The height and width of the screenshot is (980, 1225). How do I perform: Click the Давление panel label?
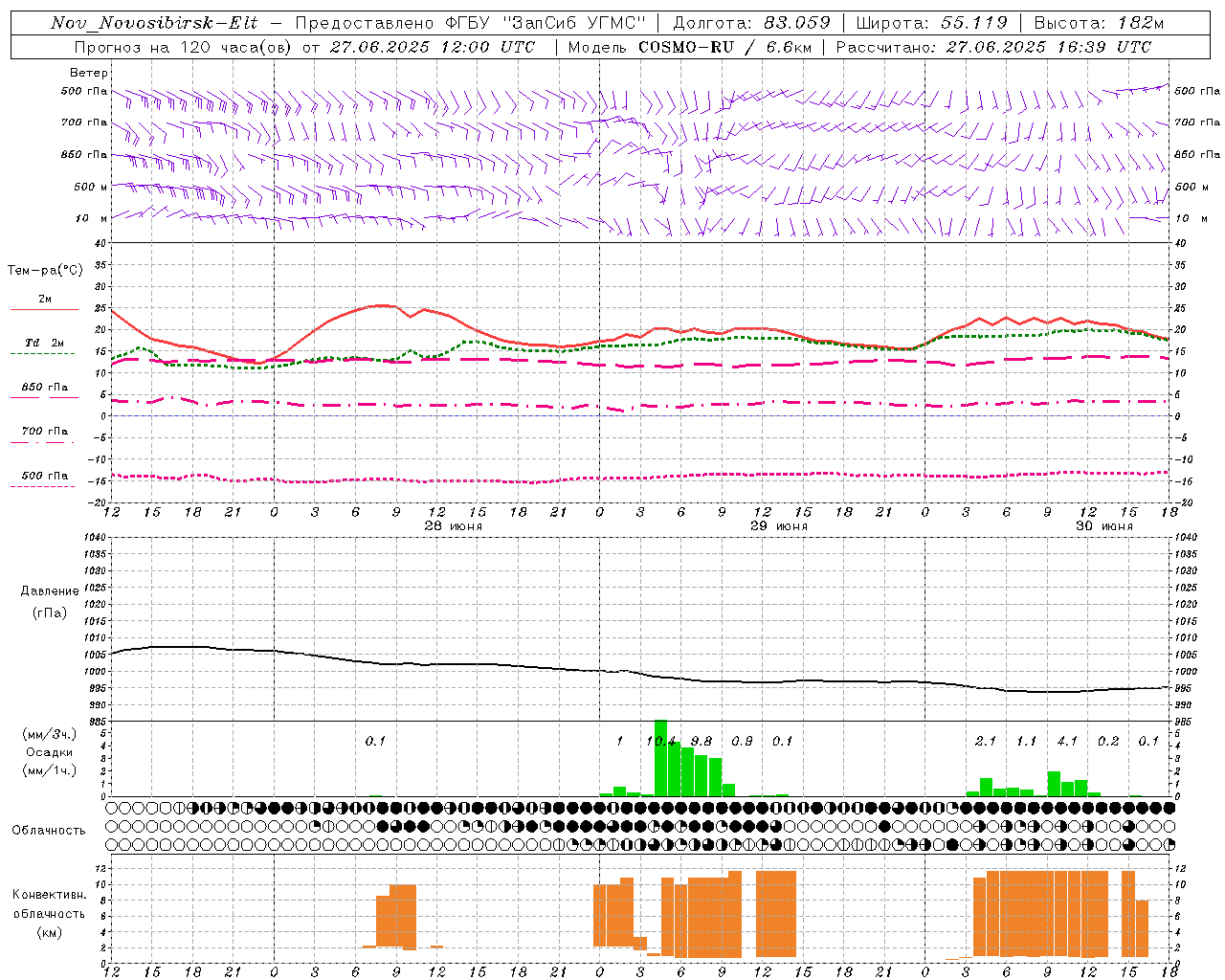coord(49,591)
